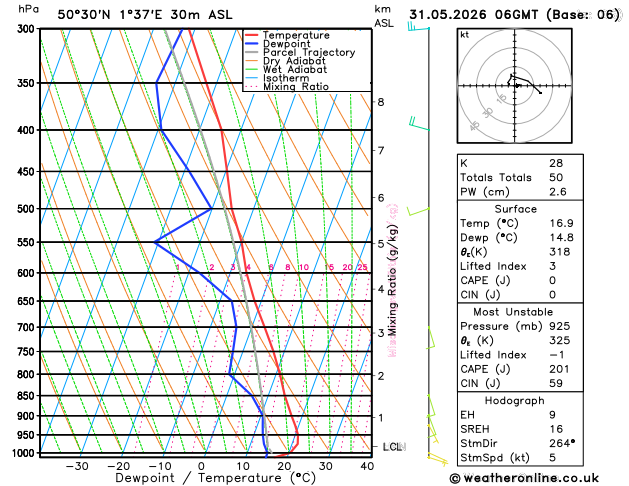Click the pink mixing ratio label 25
Image resolution: width=629 pixels, height=486 pixels.
pyautogui.click(x=362, y=267)
